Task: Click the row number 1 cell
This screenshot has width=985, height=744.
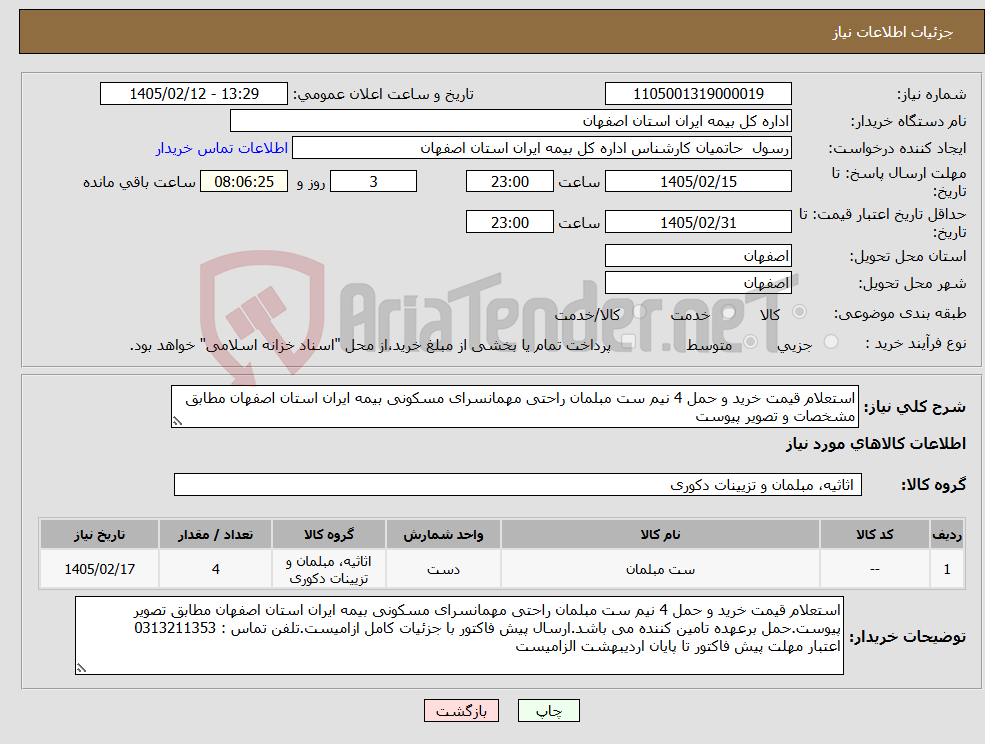Action: coord(947,569)
